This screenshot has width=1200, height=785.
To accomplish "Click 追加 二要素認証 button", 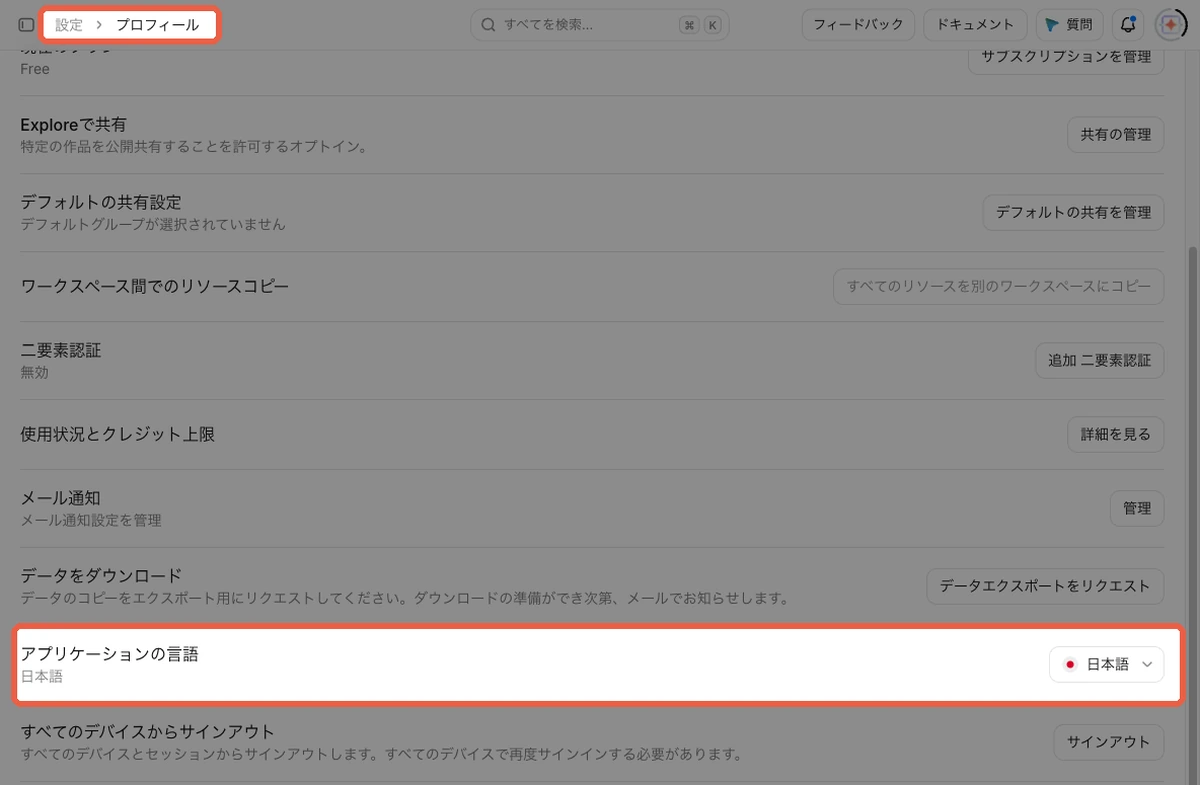I will coord(1100,360).
